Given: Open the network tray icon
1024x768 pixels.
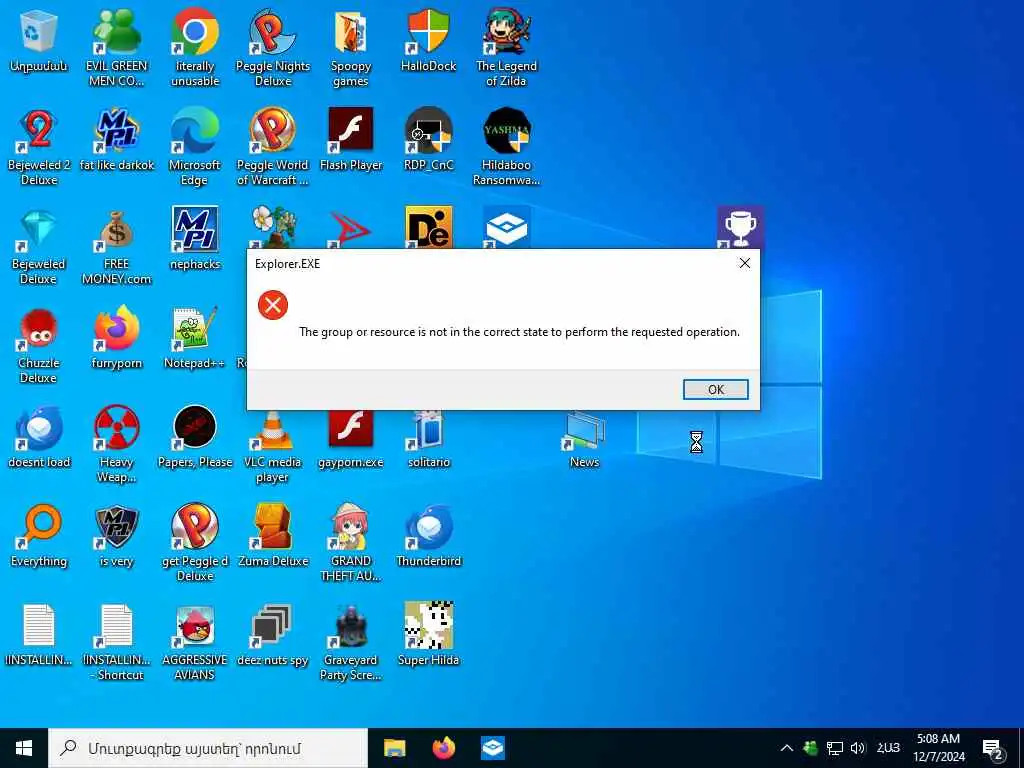Looking at the screenshot, I should (835, 748).
